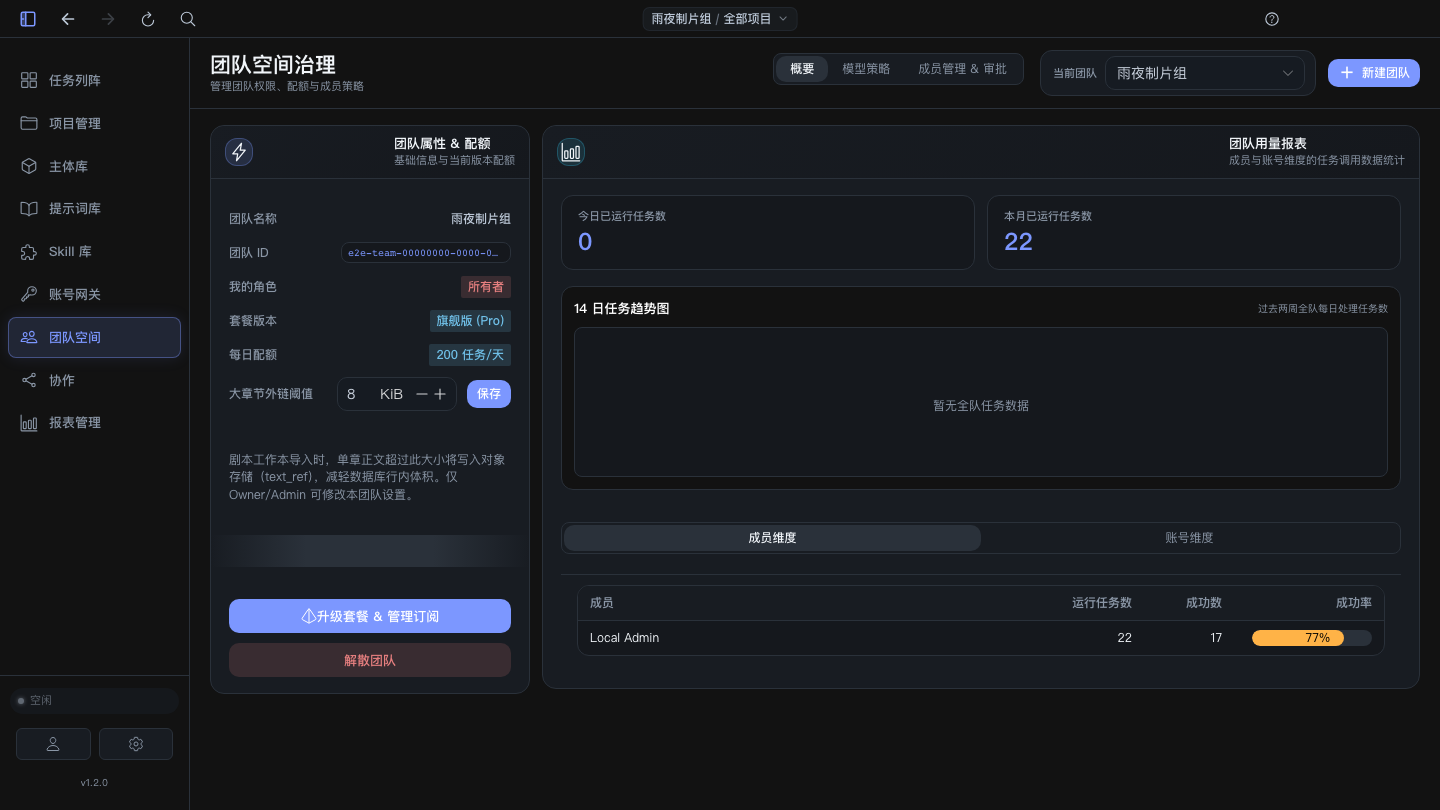Reload with the refresh icon
The image size is (1440, 810).
[148, 19]
